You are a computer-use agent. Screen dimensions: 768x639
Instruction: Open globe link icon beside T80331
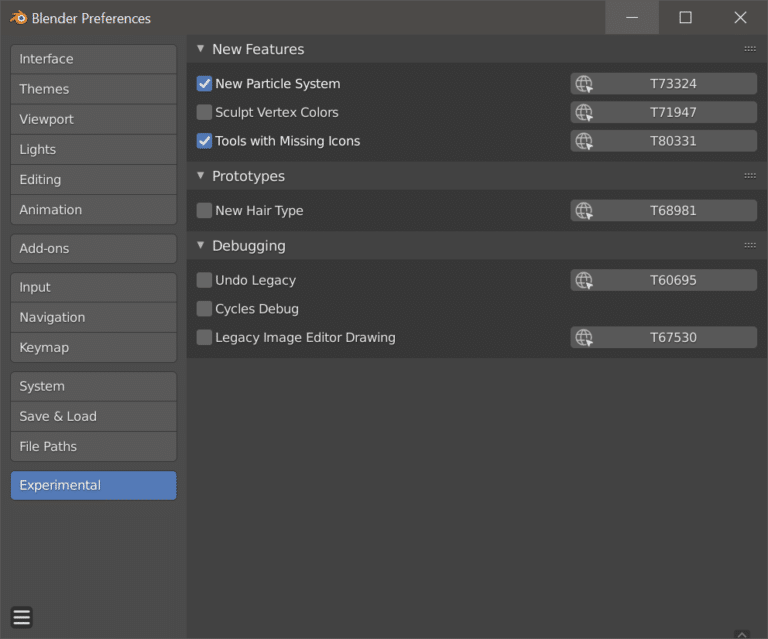584,141
